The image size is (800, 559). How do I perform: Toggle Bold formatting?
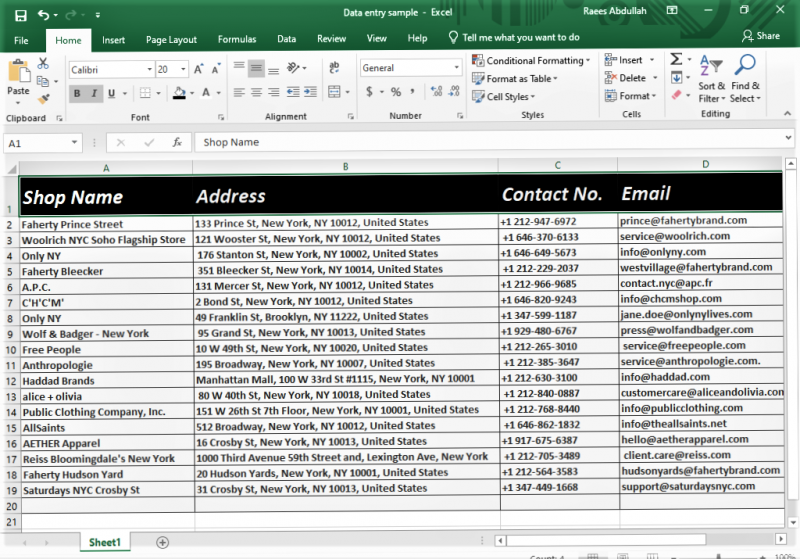[77, 93]
